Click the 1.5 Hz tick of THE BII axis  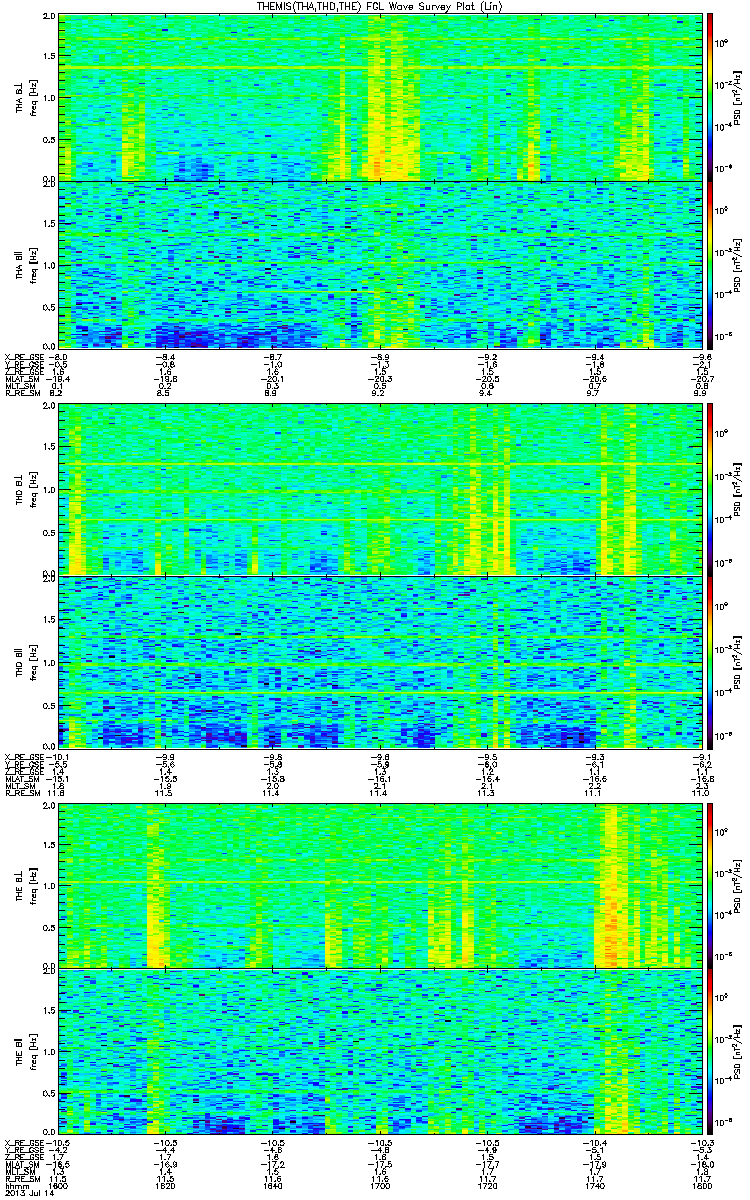[49, 1010]
